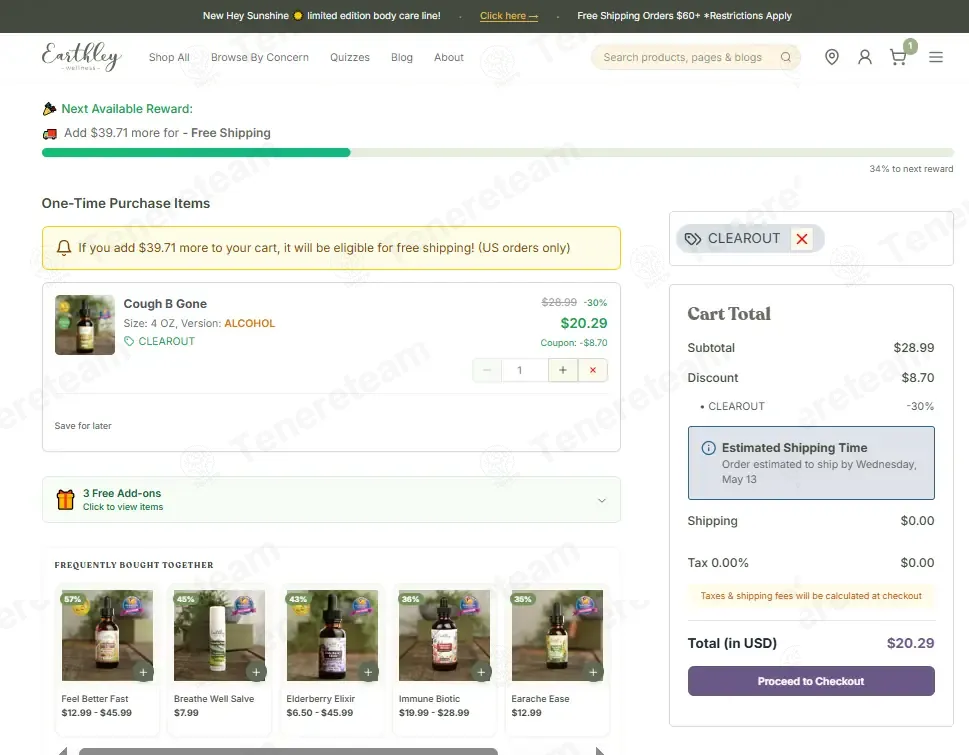Image resolution: width=969 pixels, height=755 pixels.
Task: Click the carousel horizontal scrollbar
Action: 288,751
